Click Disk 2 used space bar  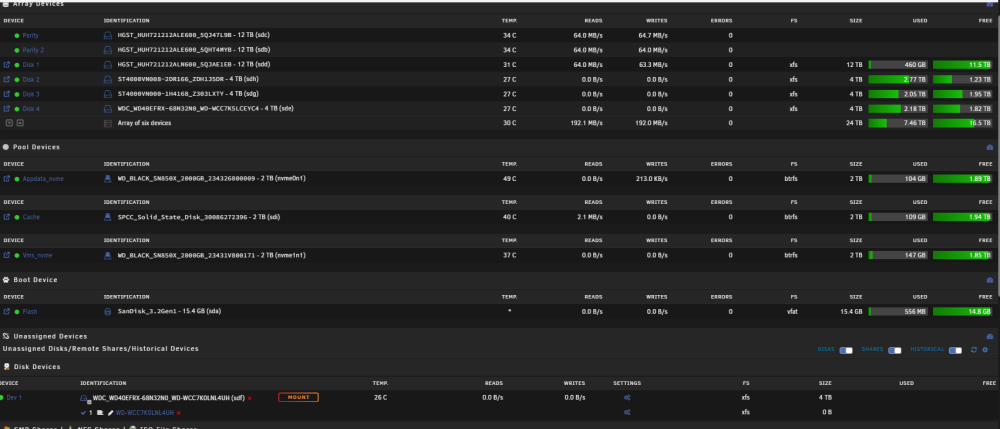[898, 80]
